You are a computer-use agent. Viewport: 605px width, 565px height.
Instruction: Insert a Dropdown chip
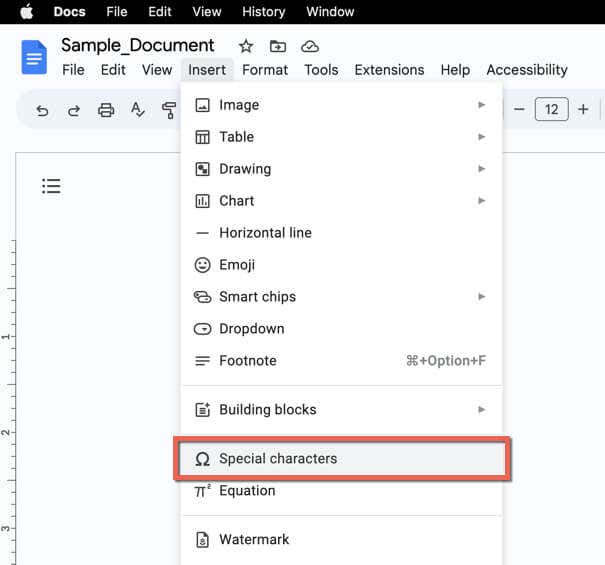pos(341,328)
